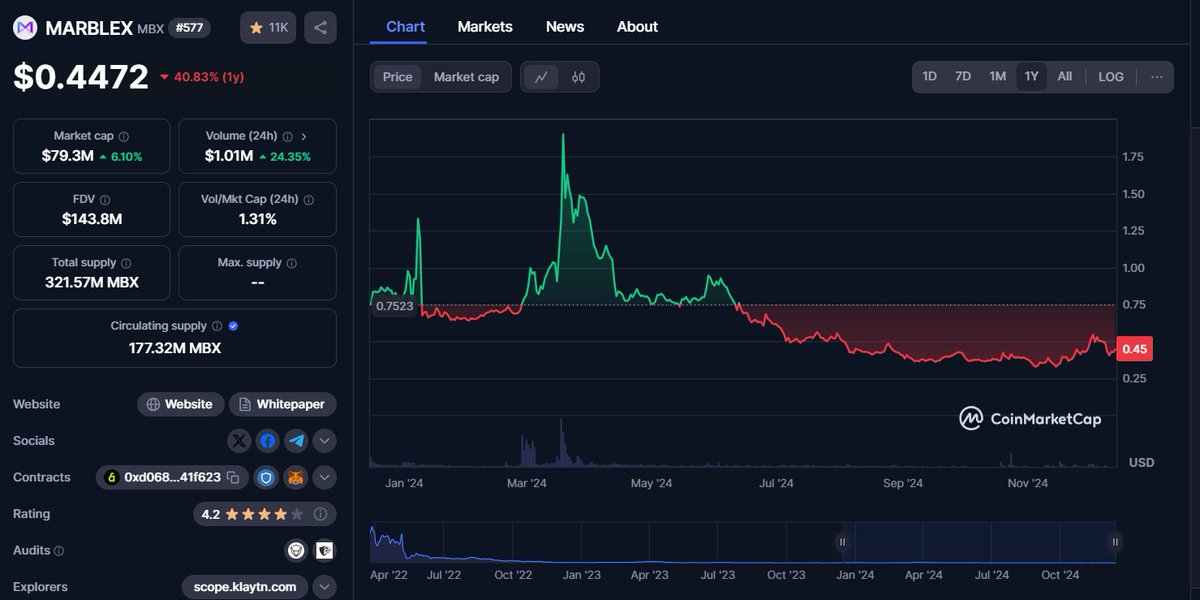Open the chart options ellipsis menu

[x=1157, y=76]
